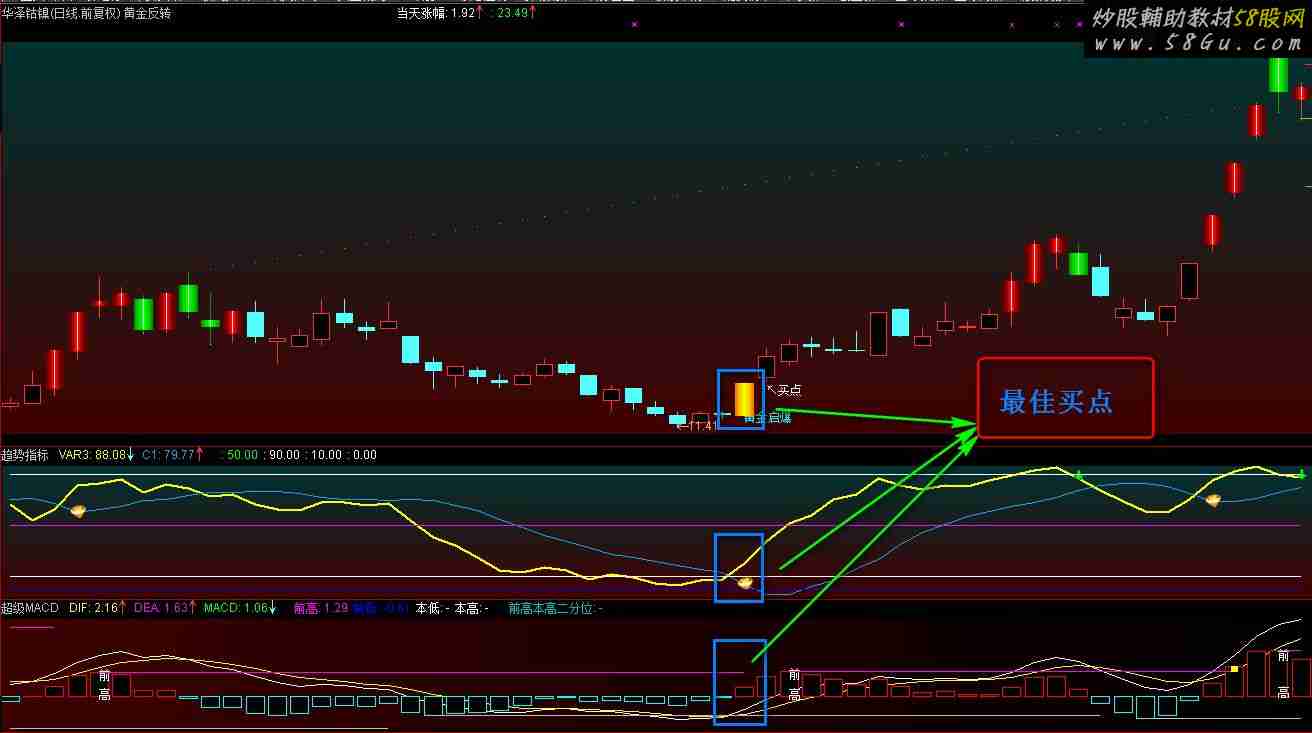
Task: Click the rightmost gold ingot icon in trend panel
Action: (1213, 499)
